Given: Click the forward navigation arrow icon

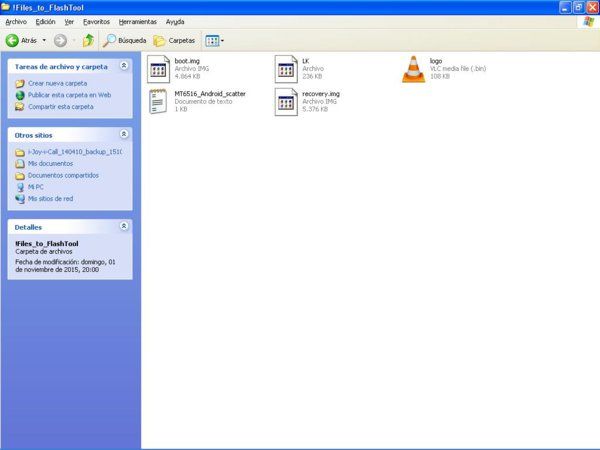Looking at the screenshot, I should point(60,40).
